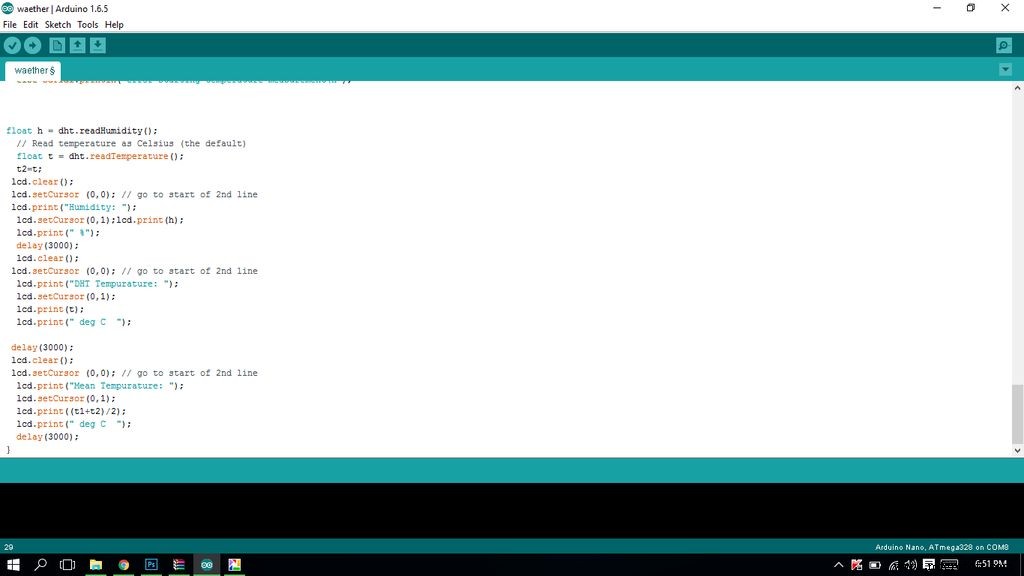Open the Serial Monitor magnifier icon

(1003, 46)
